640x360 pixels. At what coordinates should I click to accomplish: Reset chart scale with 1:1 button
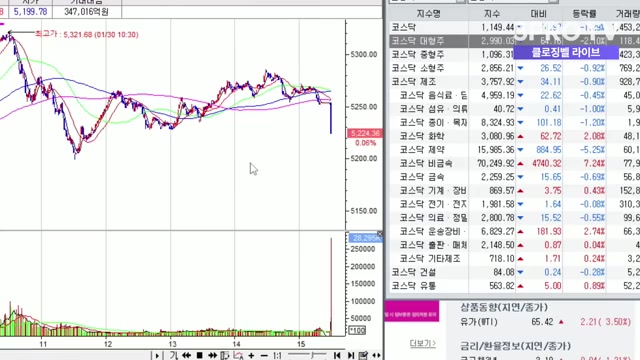pos(277,356)
